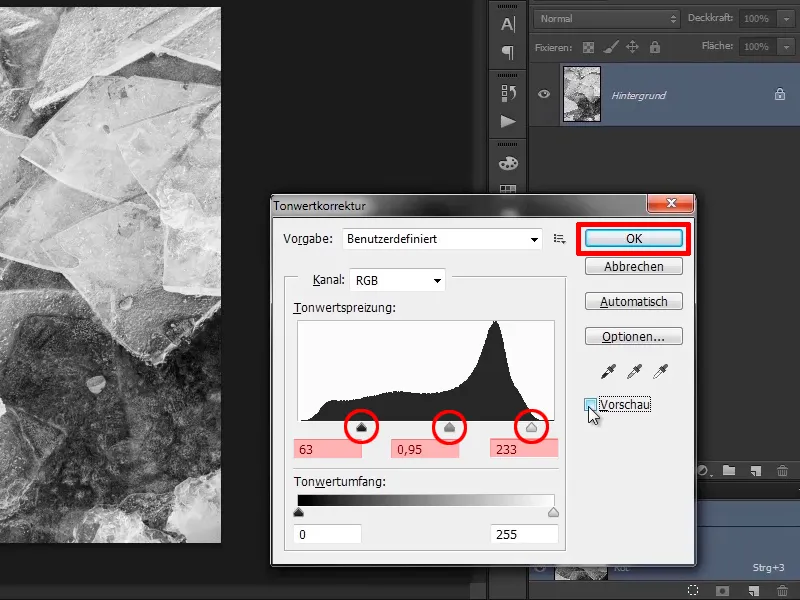Screen dimensions: 800x600
Task: Open the Kanal RGB dropdown
Action: 397,280
